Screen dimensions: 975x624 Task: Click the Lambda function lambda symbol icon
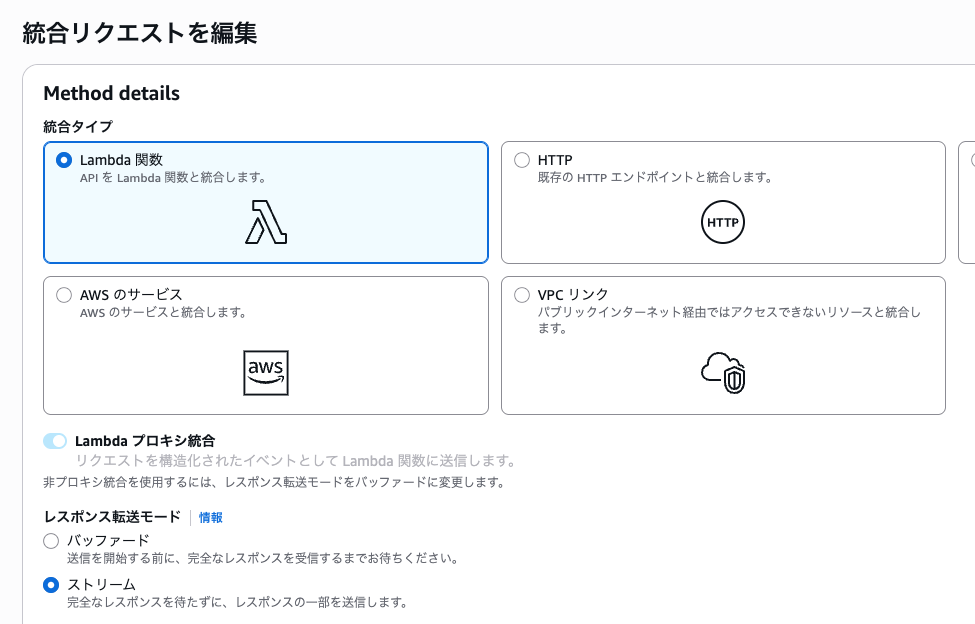pos(266,222)
